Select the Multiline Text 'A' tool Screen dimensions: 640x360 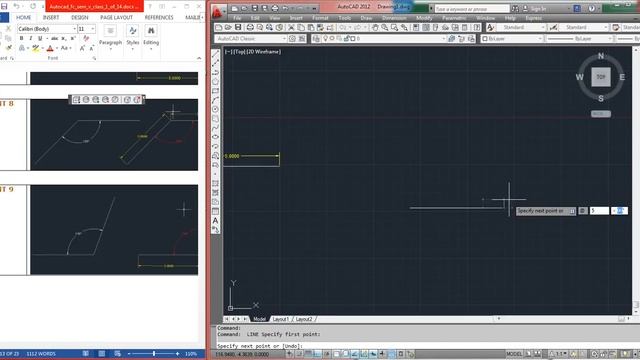pyautogui.click(x=216, y=221)
